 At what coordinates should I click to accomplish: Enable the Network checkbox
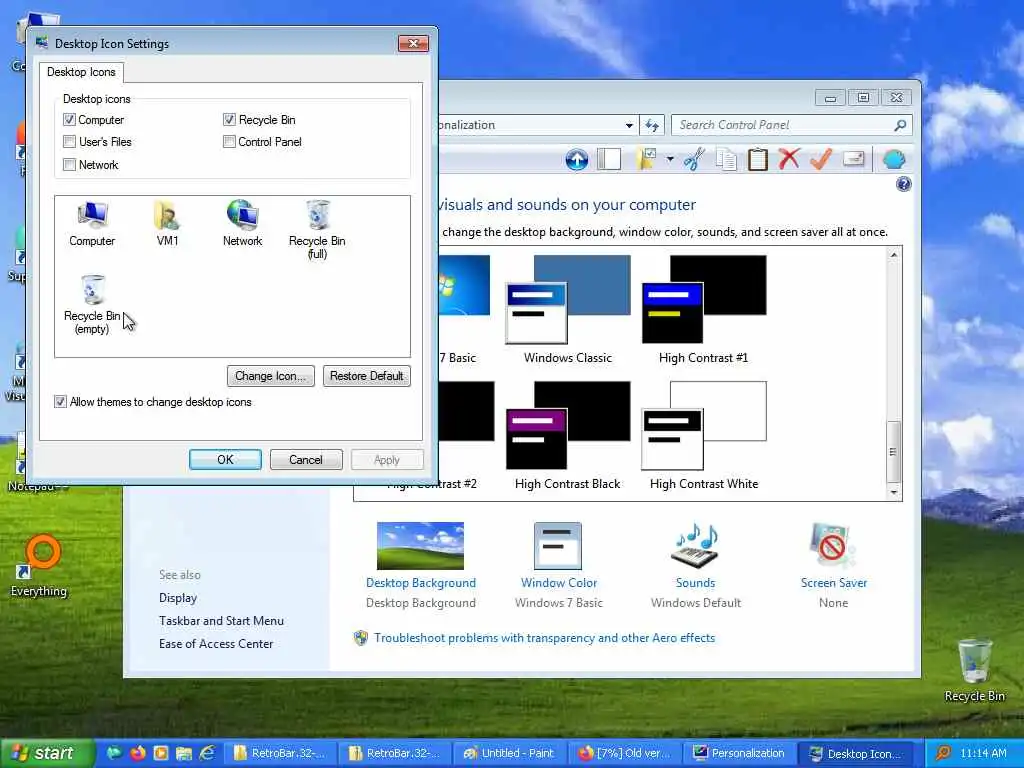coord(69,165)
